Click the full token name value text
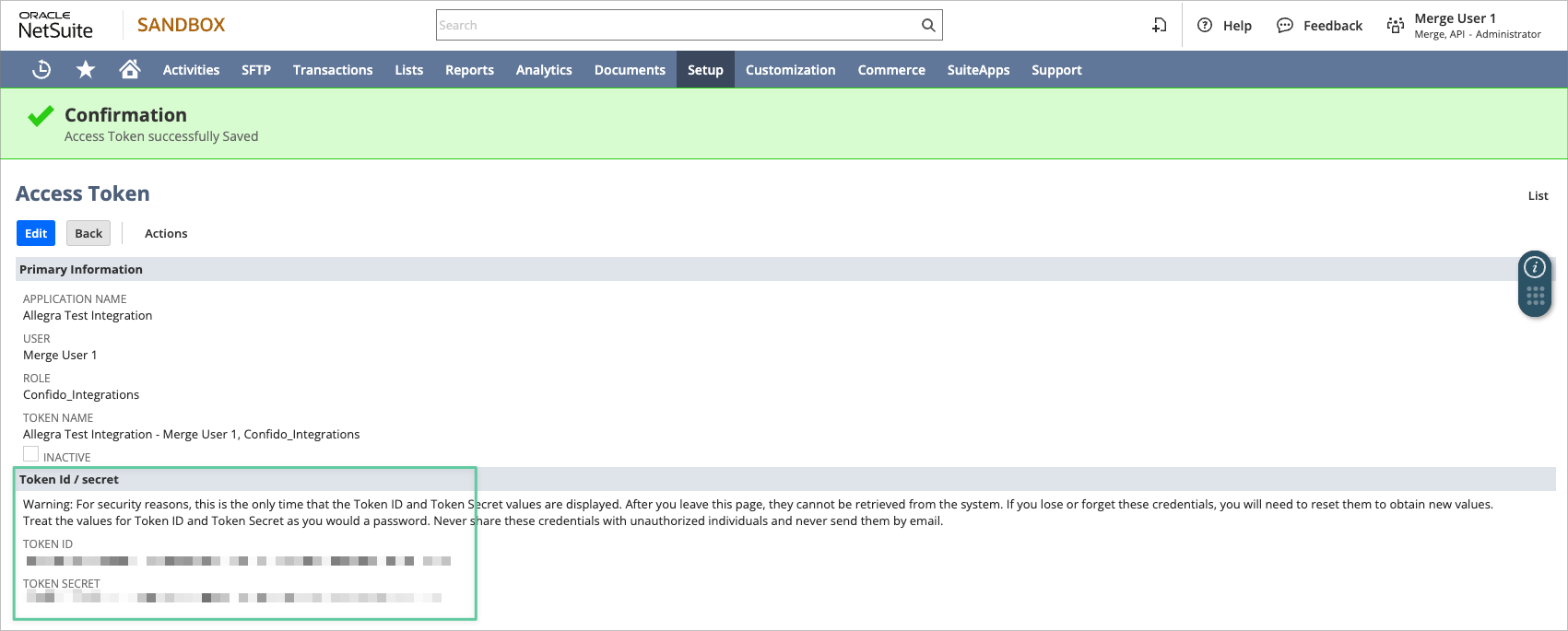The width and height of the screenshot is (1568, 631). 192,434
